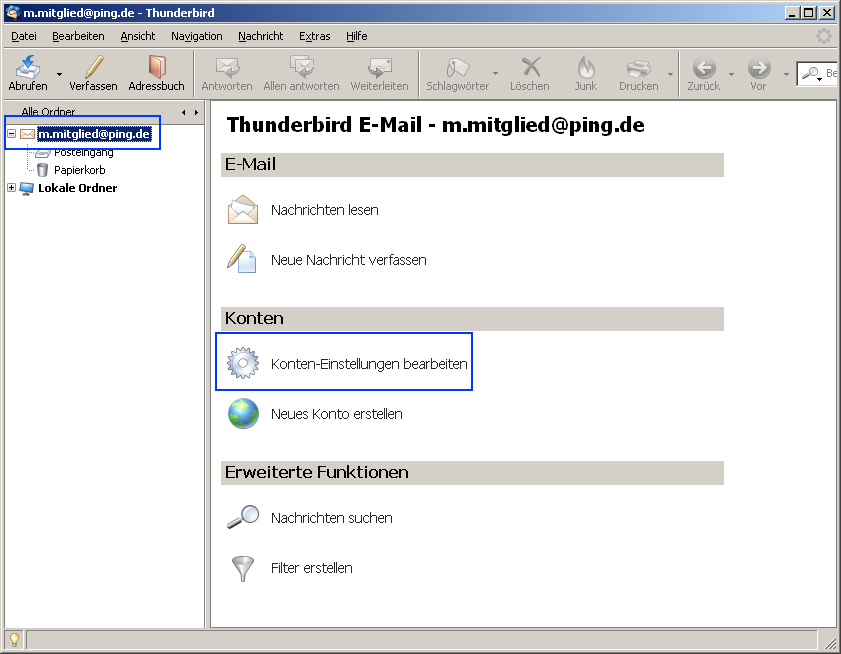Image resolution: width=841 pixels, height=654 pixels.
Task: Open the dropdown arrow beside Abrufen
Action: [59, 74]
